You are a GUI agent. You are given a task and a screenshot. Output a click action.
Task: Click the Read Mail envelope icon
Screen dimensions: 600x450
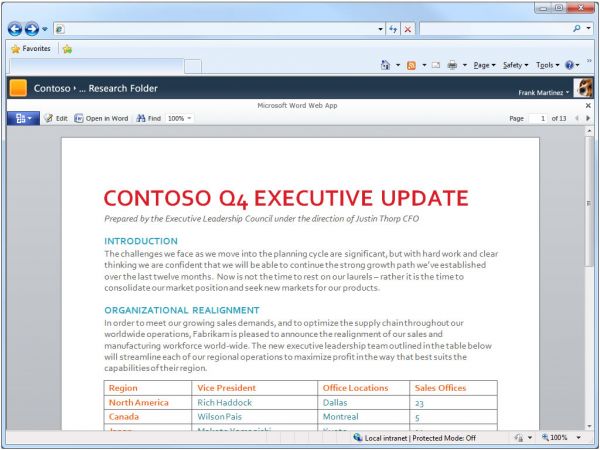pyautogui.click(x=436, y=65)
